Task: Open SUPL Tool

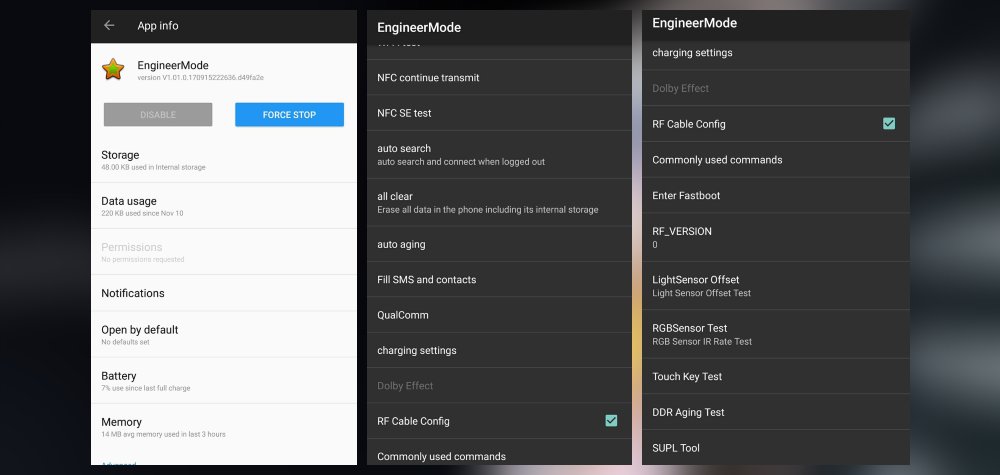Action: 776,448
